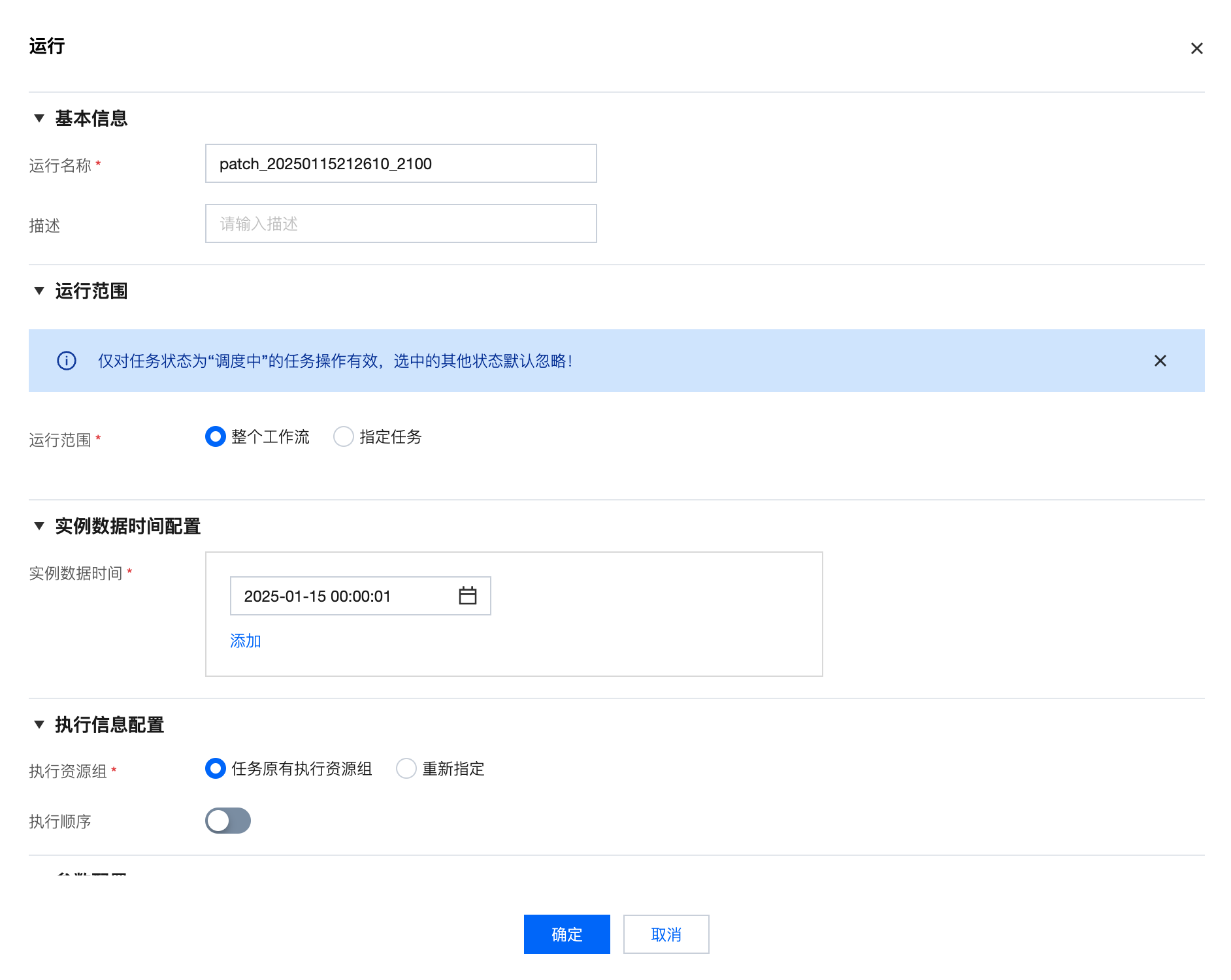Viewport: 1231px width, 980px height.
Task: Open the calendar date picker icon
Action: (x=468, y=596)
